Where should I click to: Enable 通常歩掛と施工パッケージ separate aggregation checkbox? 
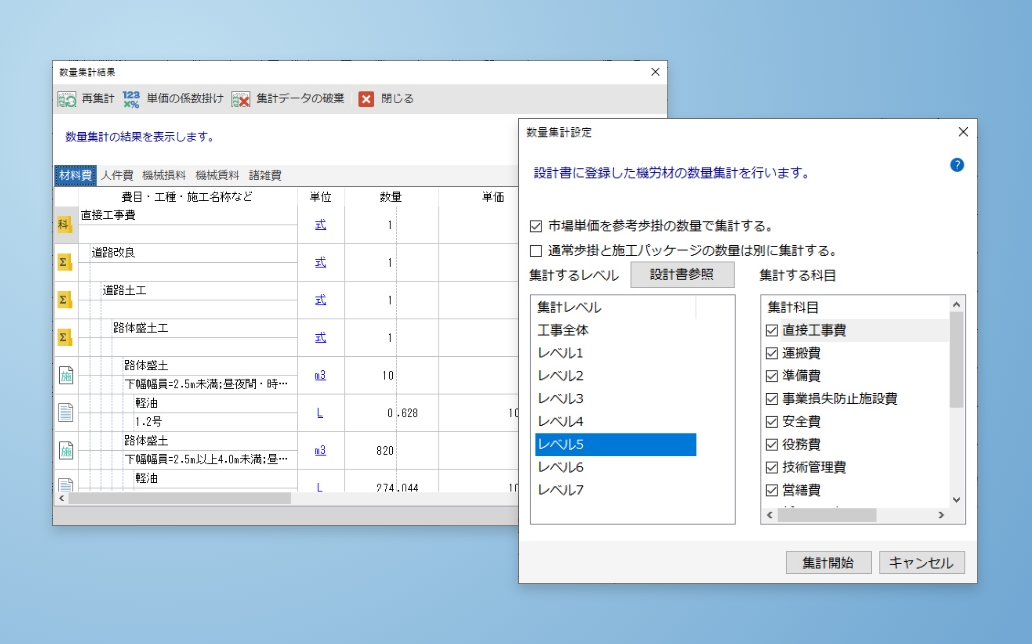coord(537,250)
